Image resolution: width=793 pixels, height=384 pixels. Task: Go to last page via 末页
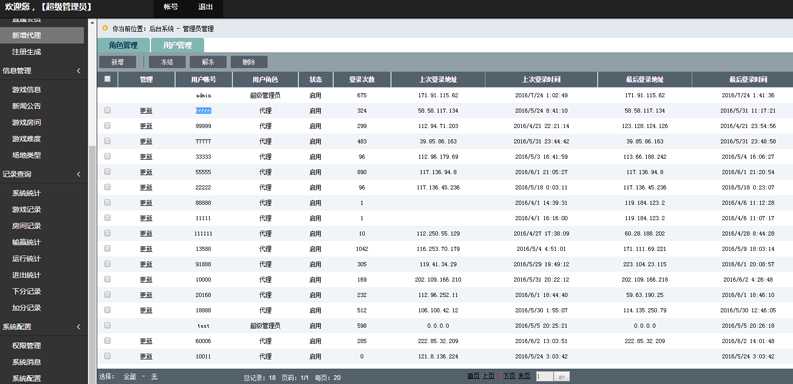click(524, 376)
